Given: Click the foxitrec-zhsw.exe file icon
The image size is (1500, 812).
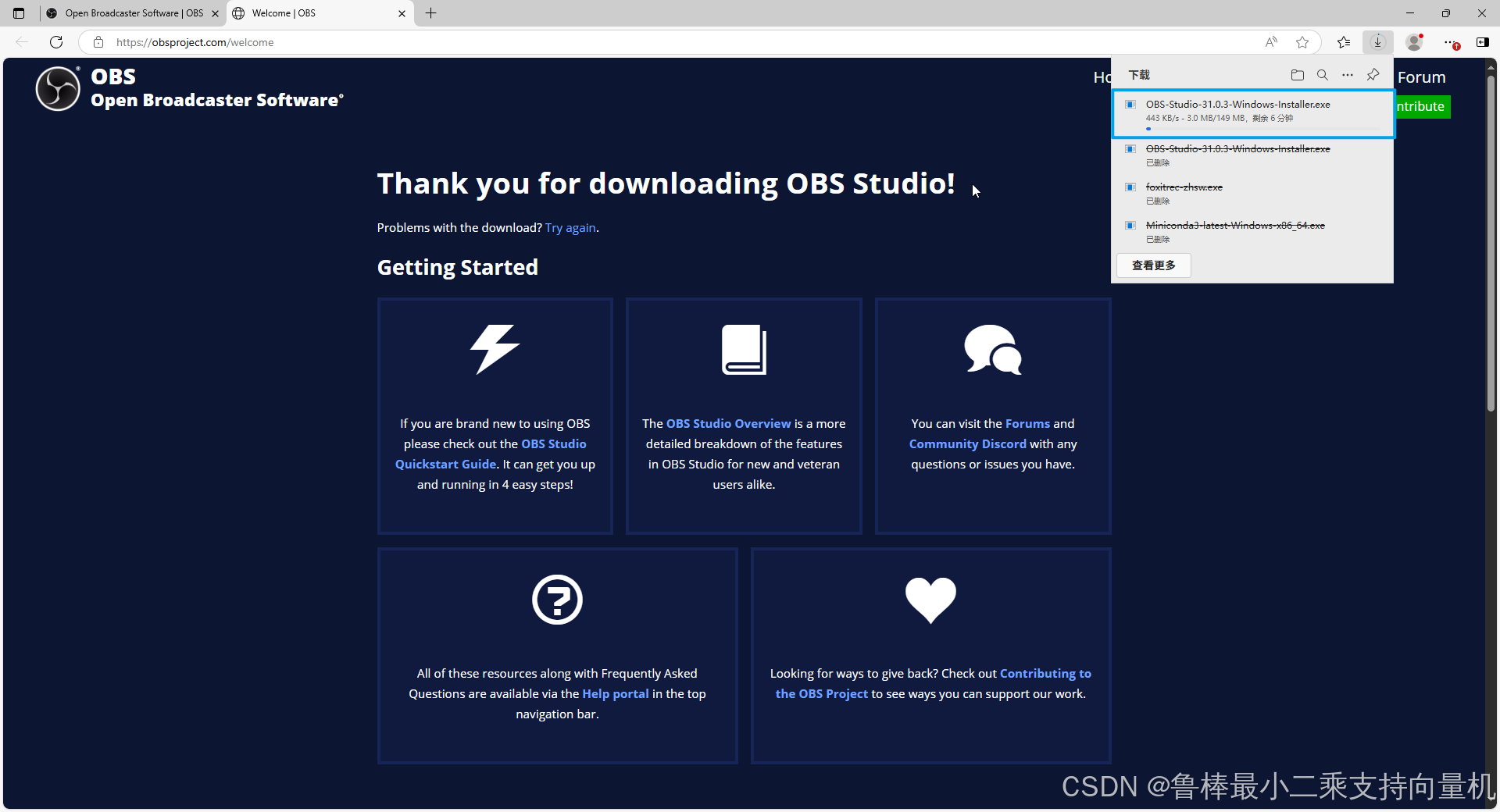Looking at the screenshot, I should [1130, 187].
